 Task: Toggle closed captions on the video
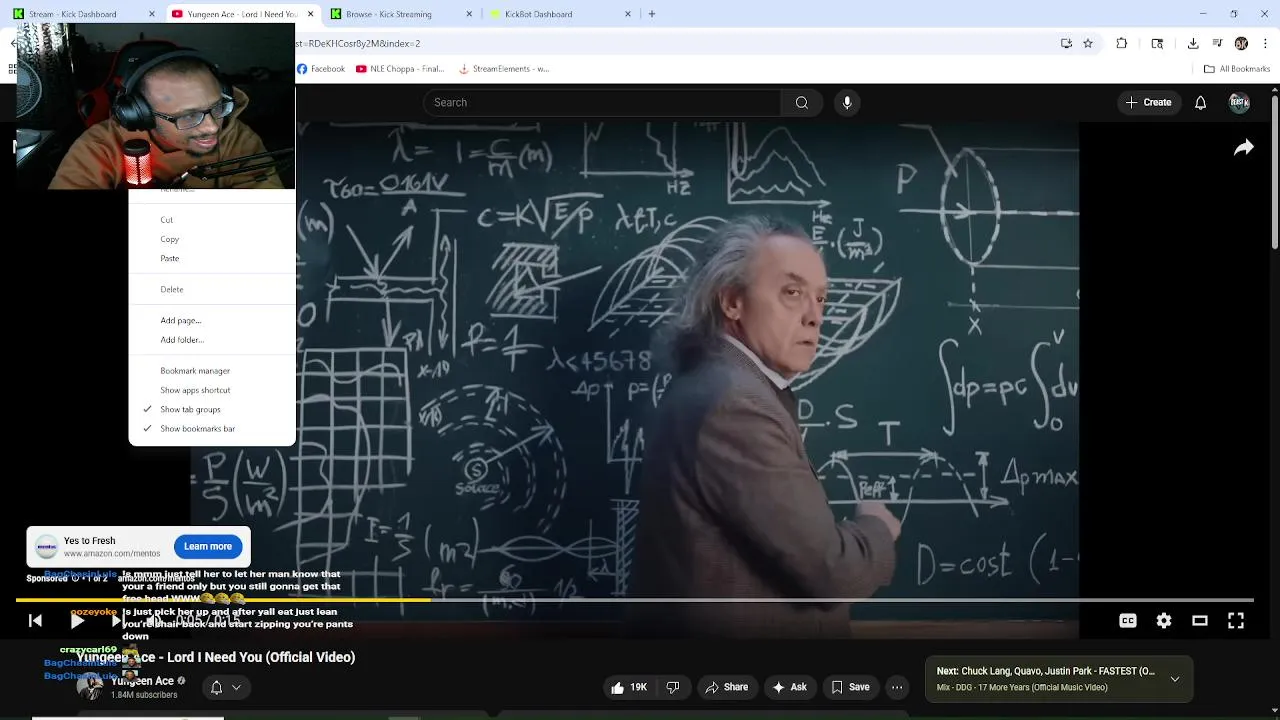tap(1128, 621)
